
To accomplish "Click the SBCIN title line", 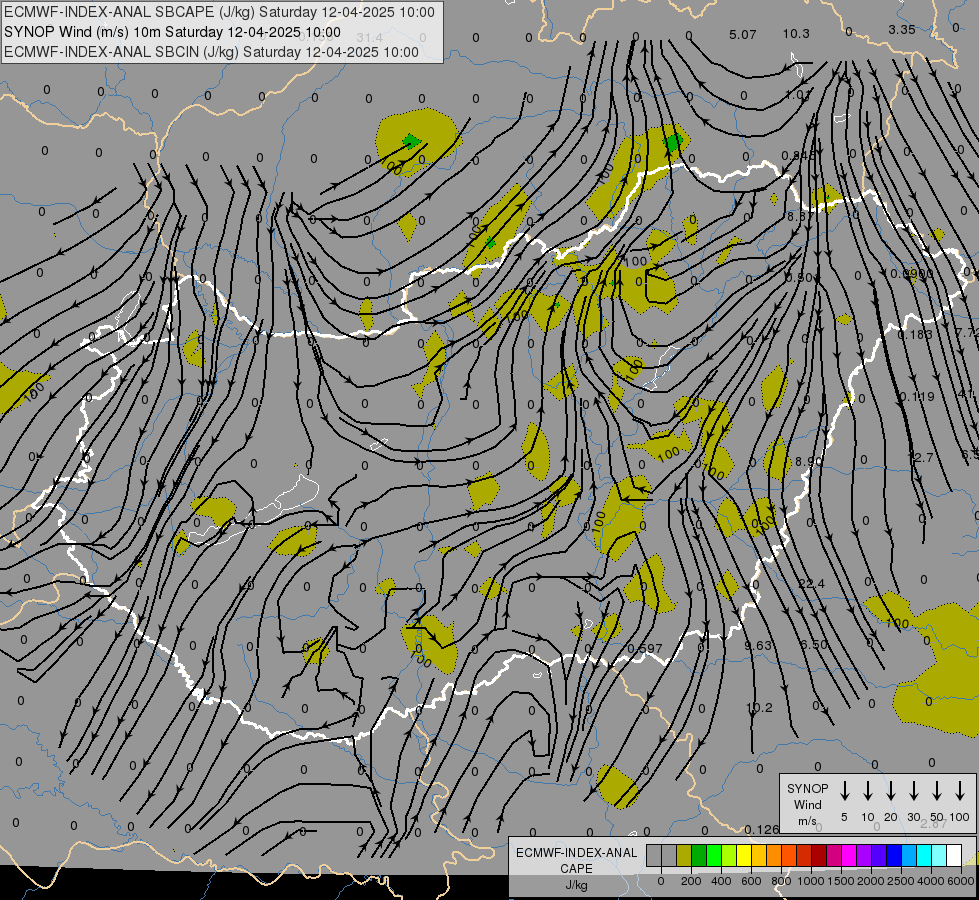I will [x=211, y=52].
